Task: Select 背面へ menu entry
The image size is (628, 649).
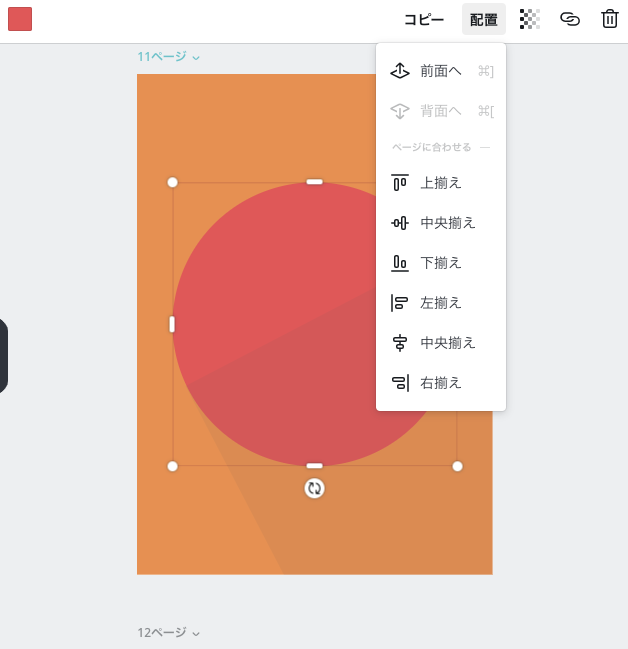Action: (x=441, y=111)
